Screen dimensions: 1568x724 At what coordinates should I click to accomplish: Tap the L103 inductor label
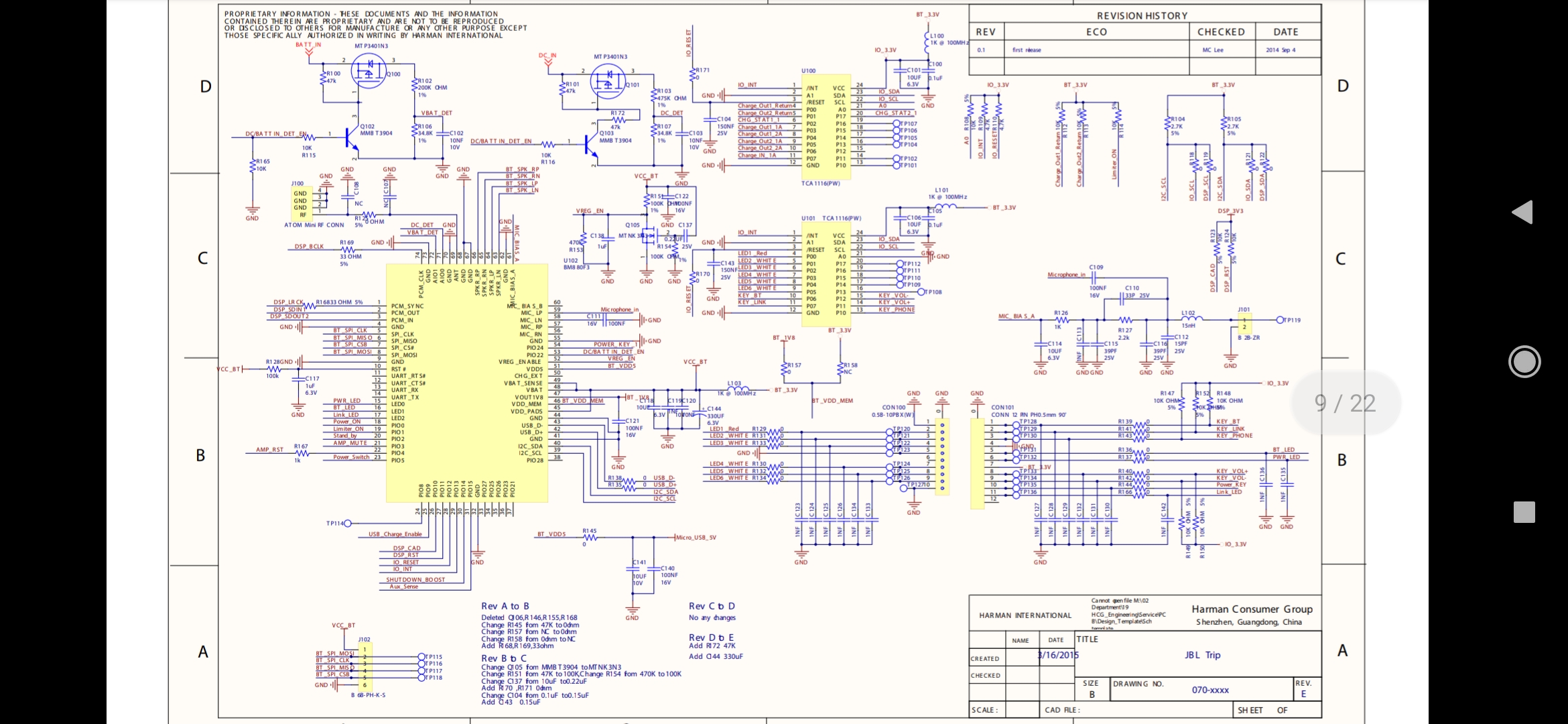click(x=734, y=383)
